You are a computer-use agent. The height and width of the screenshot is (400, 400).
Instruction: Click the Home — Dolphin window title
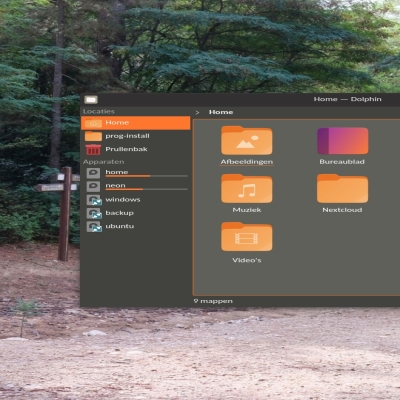(x=347, y=99)
